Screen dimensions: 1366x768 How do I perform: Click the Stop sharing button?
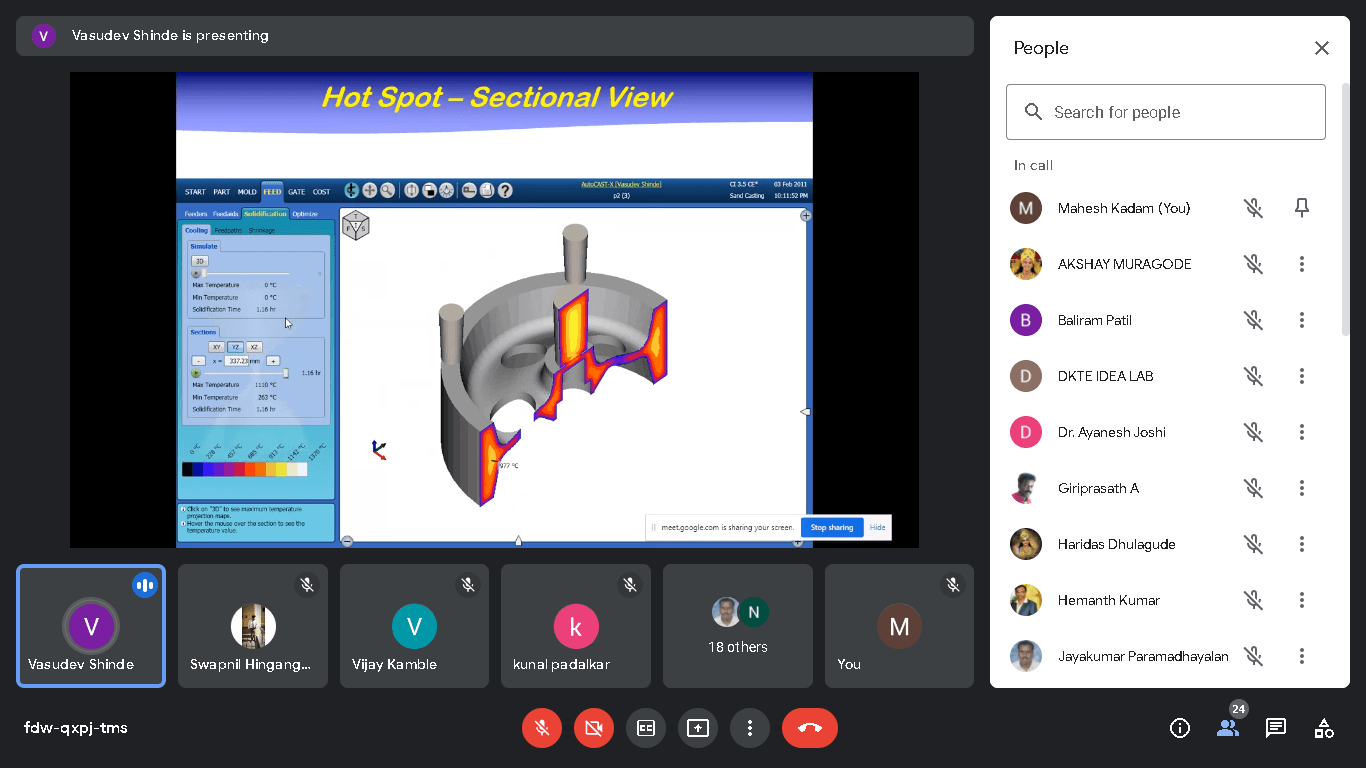[x=832, y=527]
